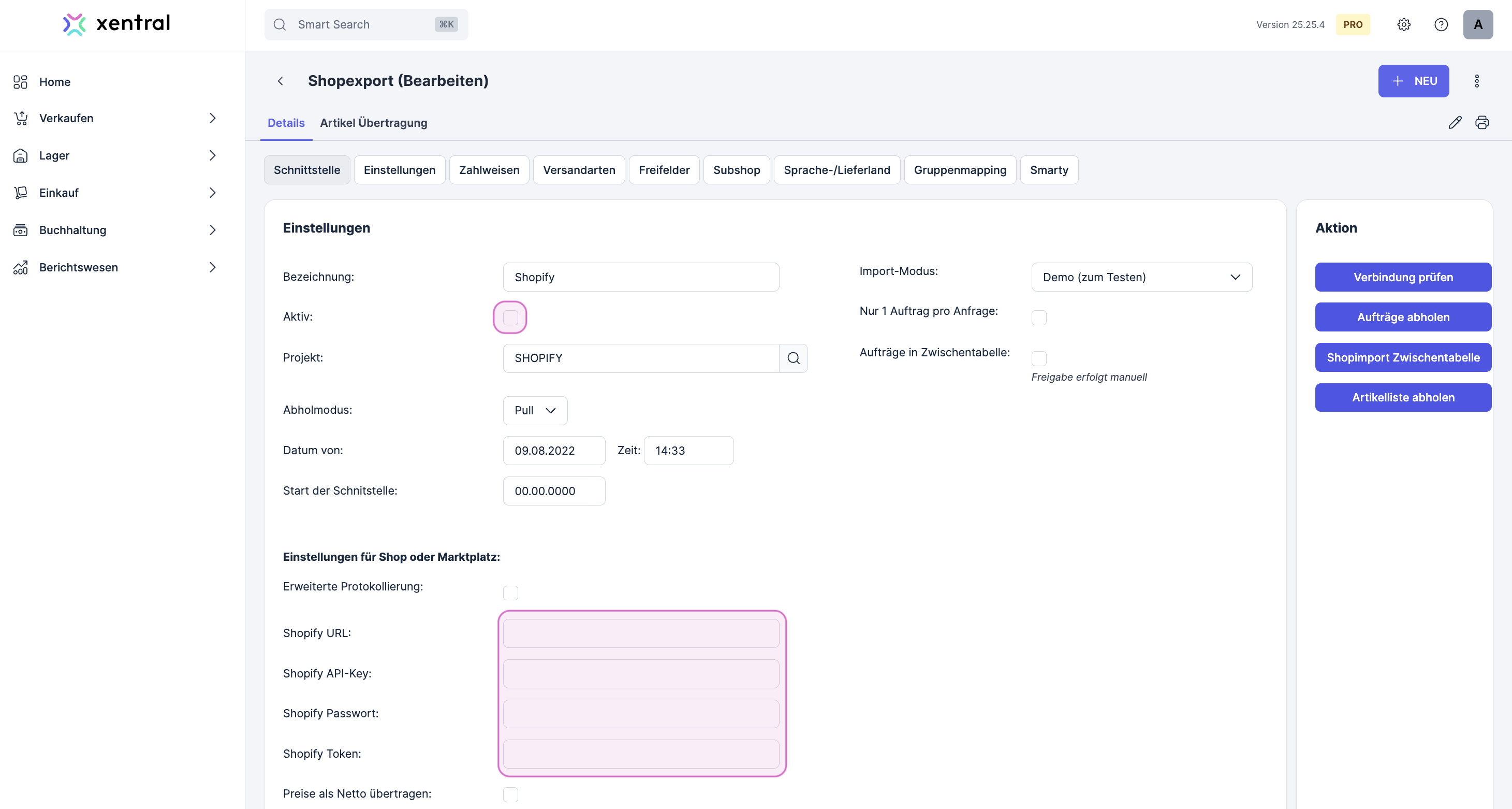The height and width of the screenshot is (809, 1512).
Task: Open the user avatar A
Action: pos(1477,25)
